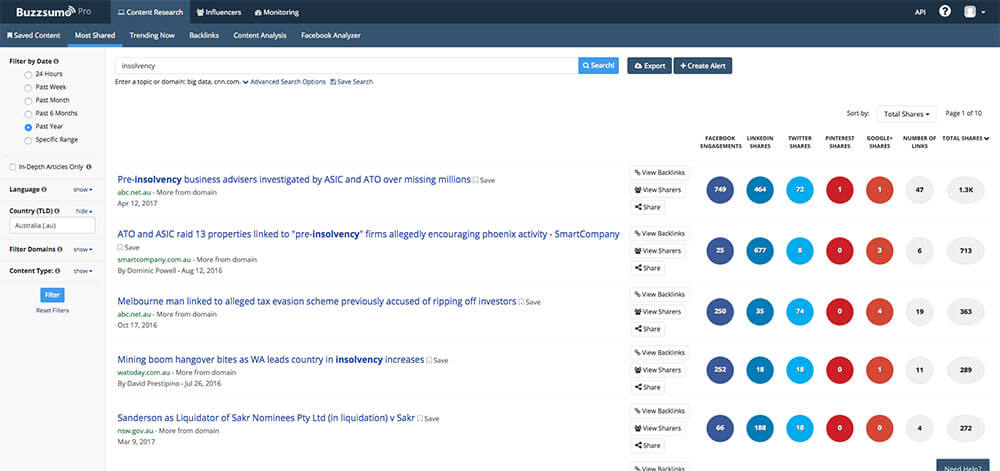Click the Reset Filters link

[x=52, y=310]
